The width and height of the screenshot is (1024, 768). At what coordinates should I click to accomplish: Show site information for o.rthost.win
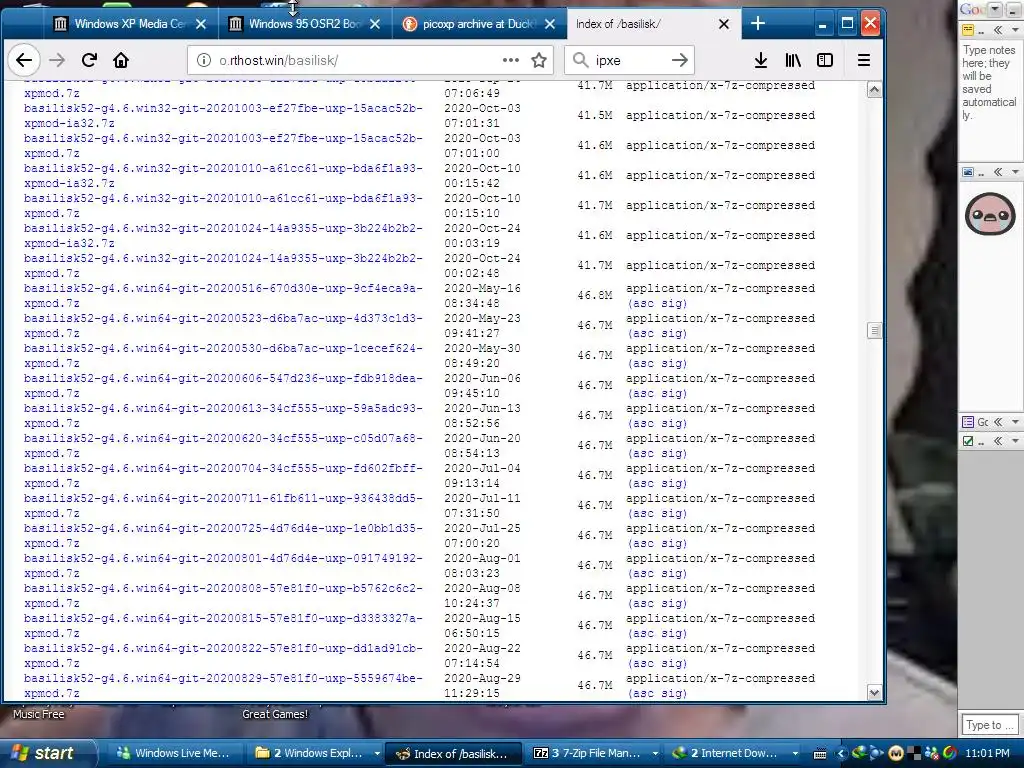pyautogui.click(x=204, y=60)
